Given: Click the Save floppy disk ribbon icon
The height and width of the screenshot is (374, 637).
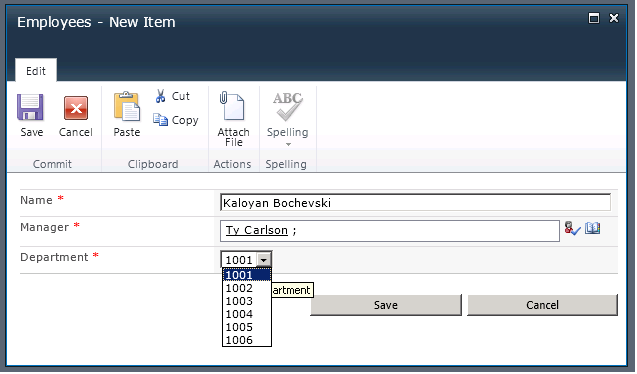Looking at the screenshot, I should pyautogui.click(x=30, y=107).
